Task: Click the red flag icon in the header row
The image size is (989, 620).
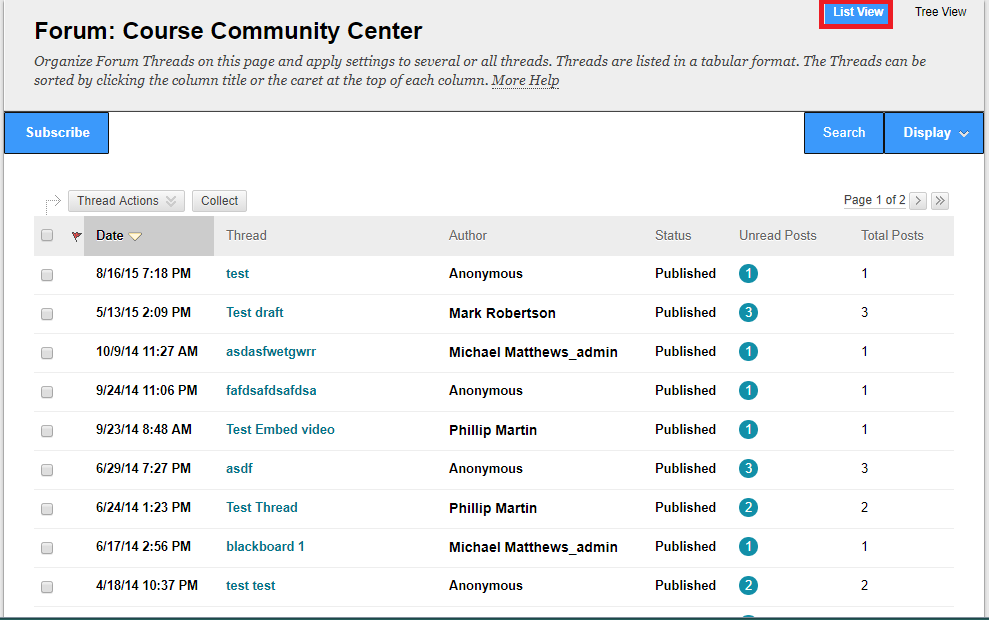Action: [x=76, y=235]
